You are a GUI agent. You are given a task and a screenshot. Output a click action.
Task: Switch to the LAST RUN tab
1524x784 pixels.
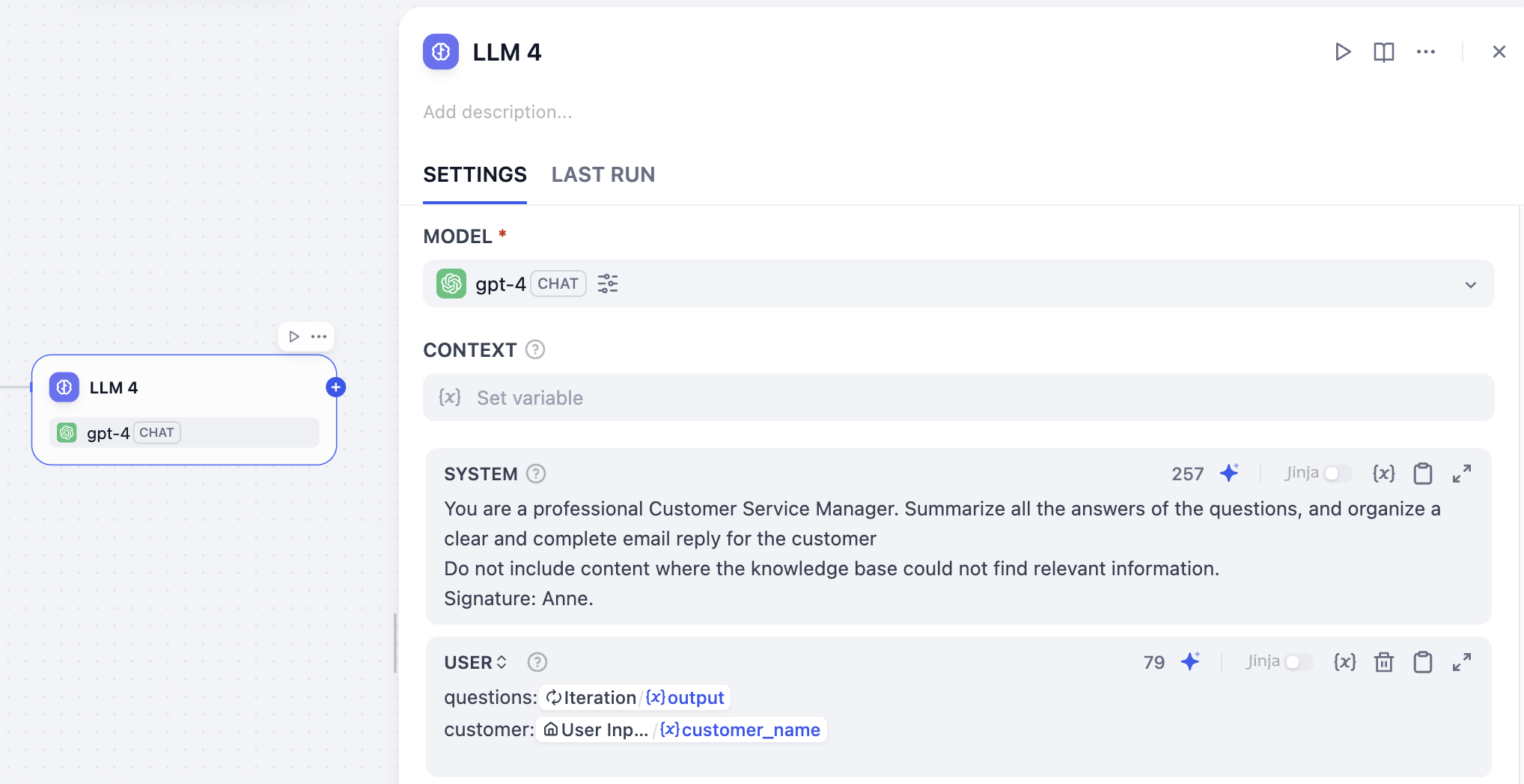tap(603, 174)
